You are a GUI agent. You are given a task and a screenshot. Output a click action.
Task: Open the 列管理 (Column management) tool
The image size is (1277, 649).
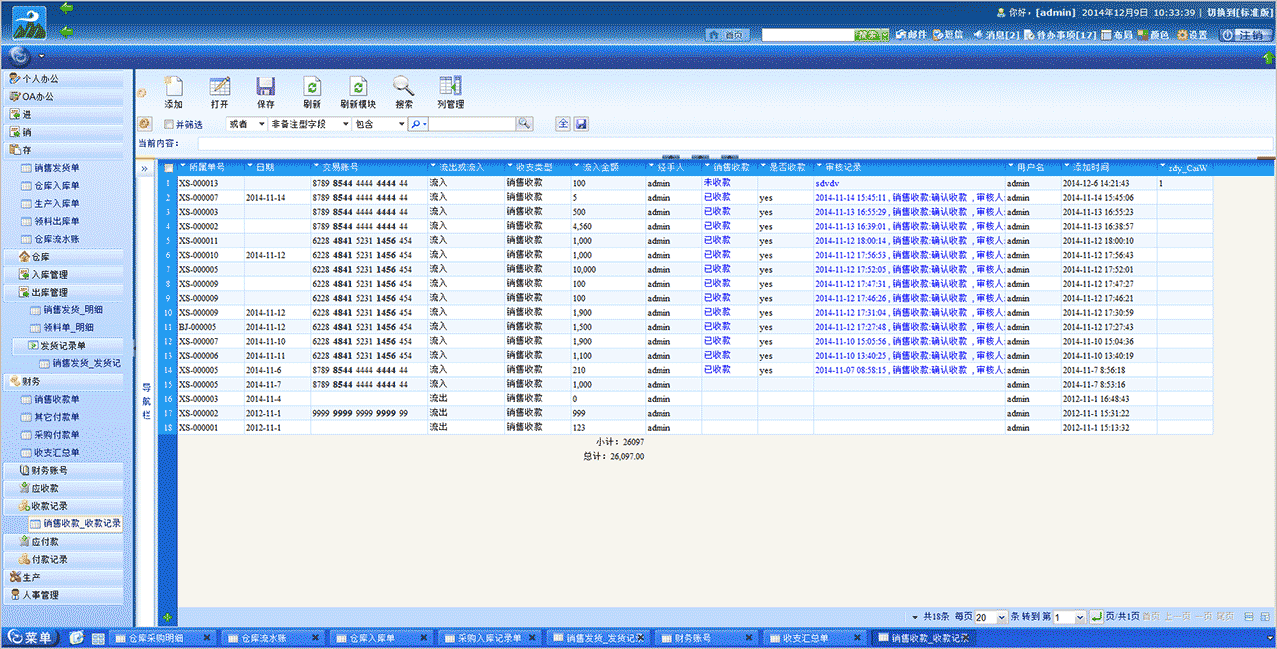click(x=450, y=86)
